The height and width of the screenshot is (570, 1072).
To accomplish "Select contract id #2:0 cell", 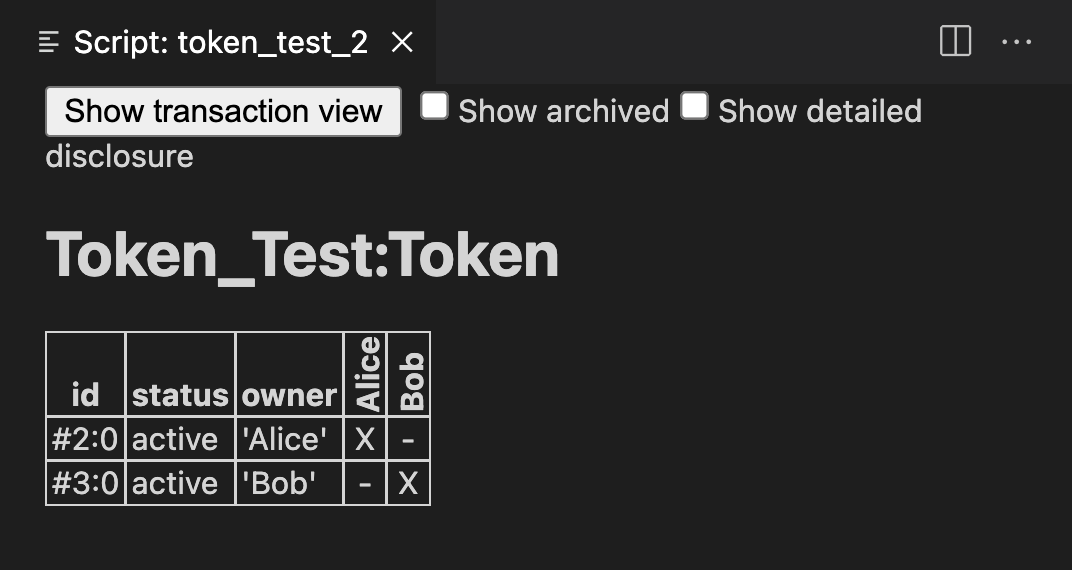I will [86, 439].
